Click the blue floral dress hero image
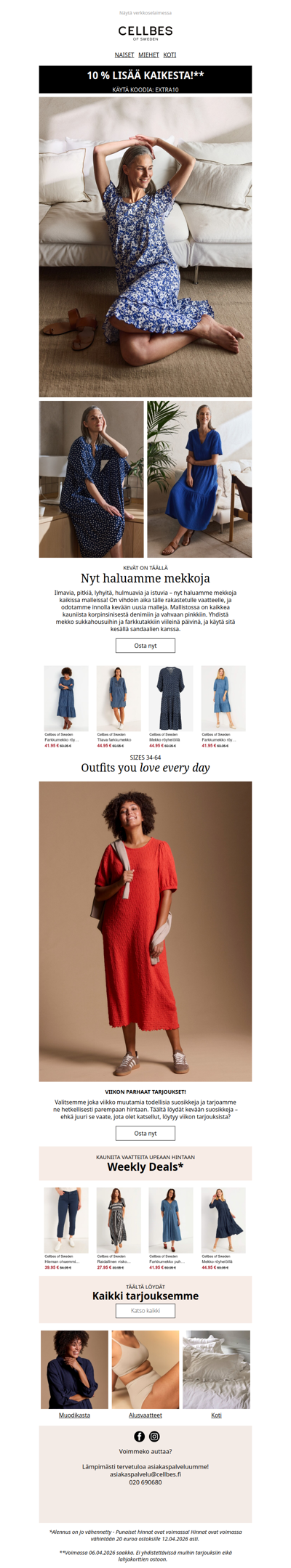Screen dimensions: 291x1568 coord(145,247)
